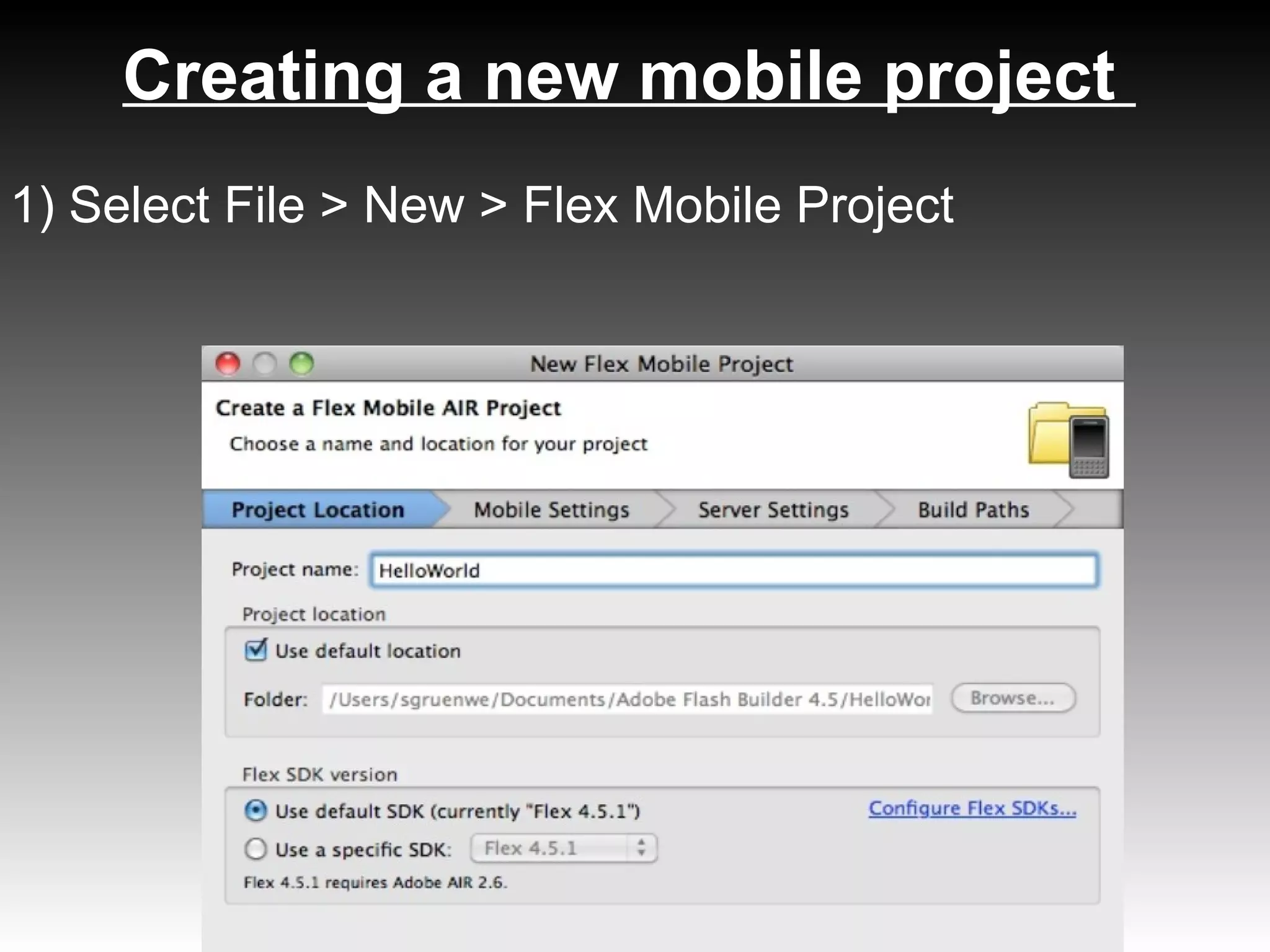Click the slide step 'Select File > New > Flex Mobile Project'
This screenshot has width=1270, height=952.
[x=512, y=205]
